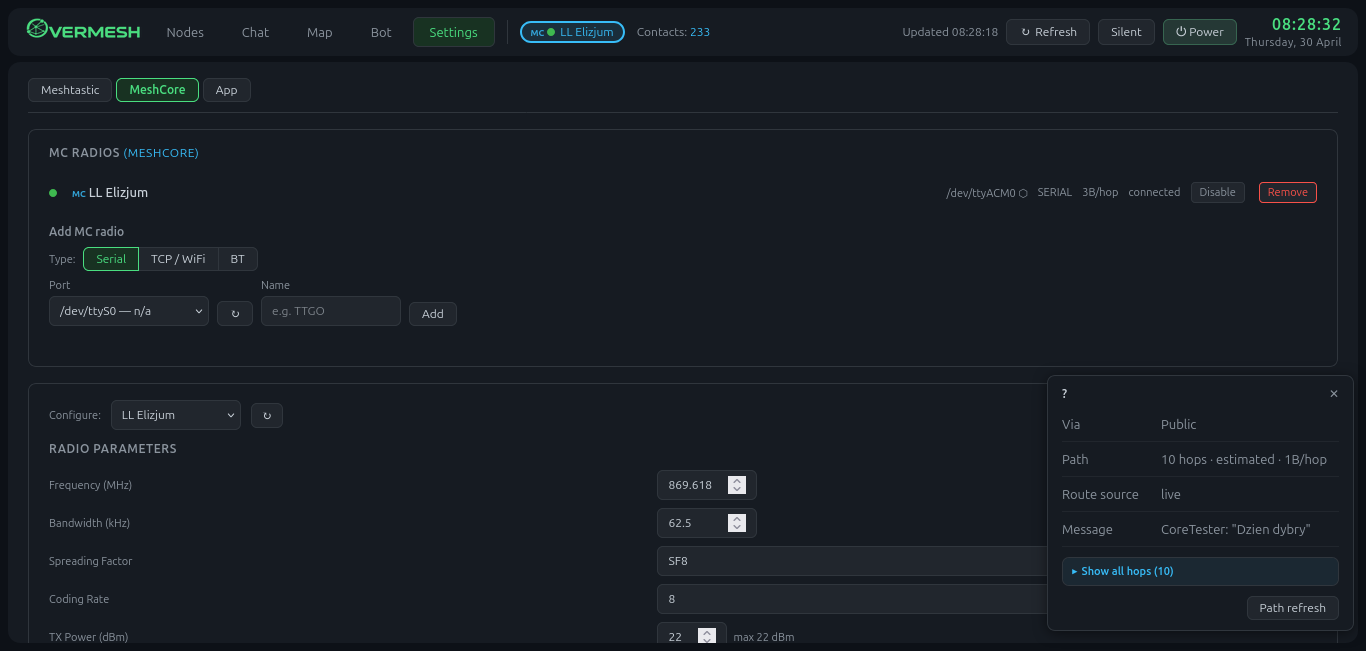Select Serial radio type

(111, 259)
